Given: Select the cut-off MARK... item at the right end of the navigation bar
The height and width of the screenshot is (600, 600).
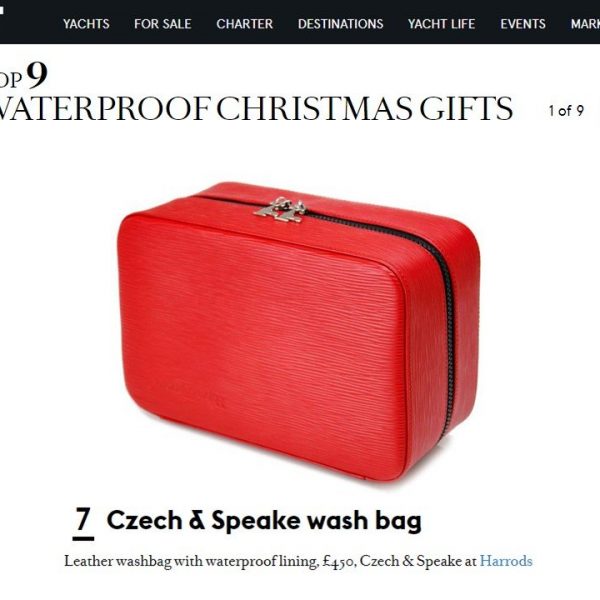Looking at the screenshot, I should click(x=585, y=24).
